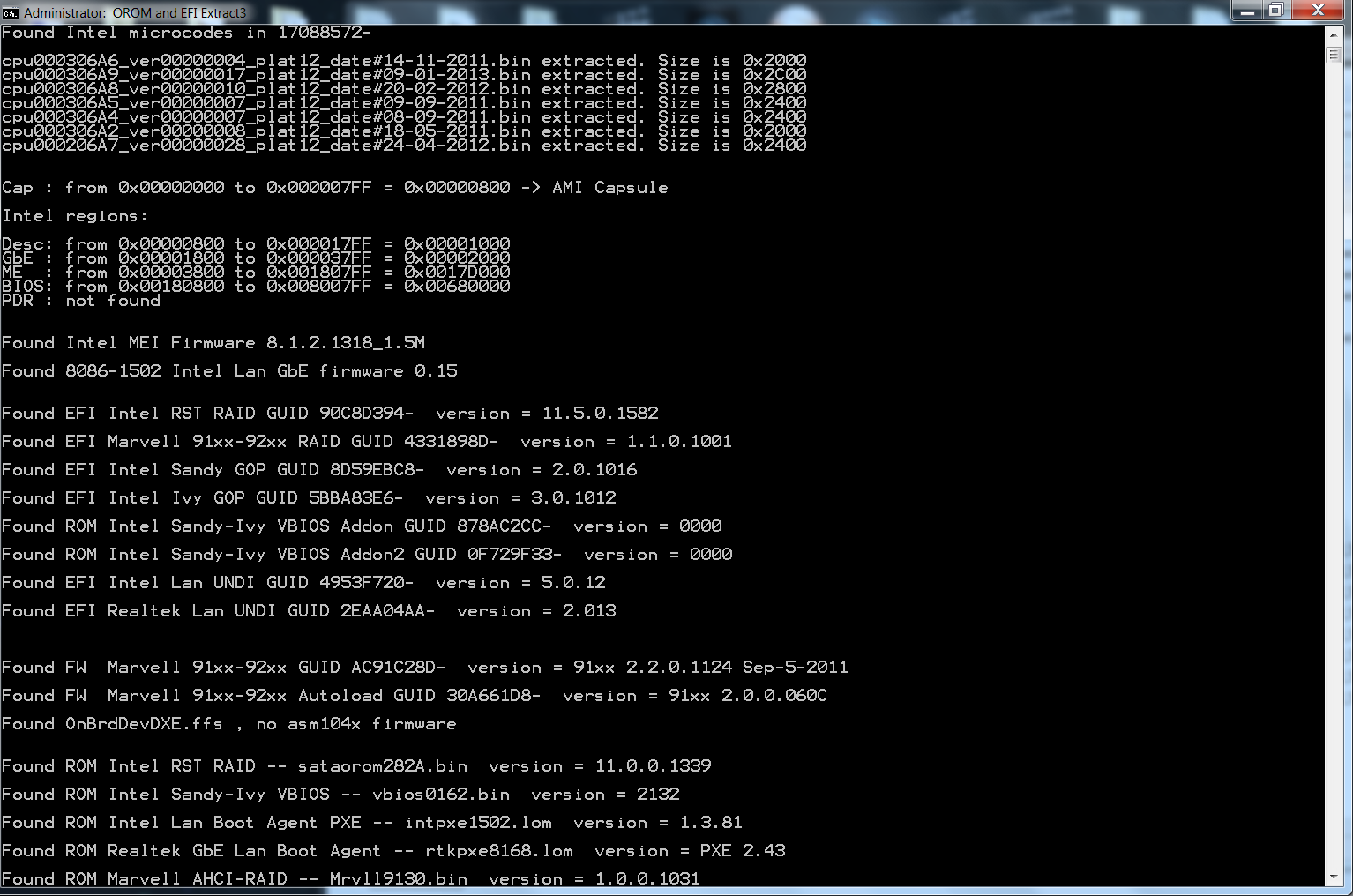Click ROM Marvell AHCI-RAID Mrvl19130.bin line
The image size is (1353, 896).
[x=351, y=878]
